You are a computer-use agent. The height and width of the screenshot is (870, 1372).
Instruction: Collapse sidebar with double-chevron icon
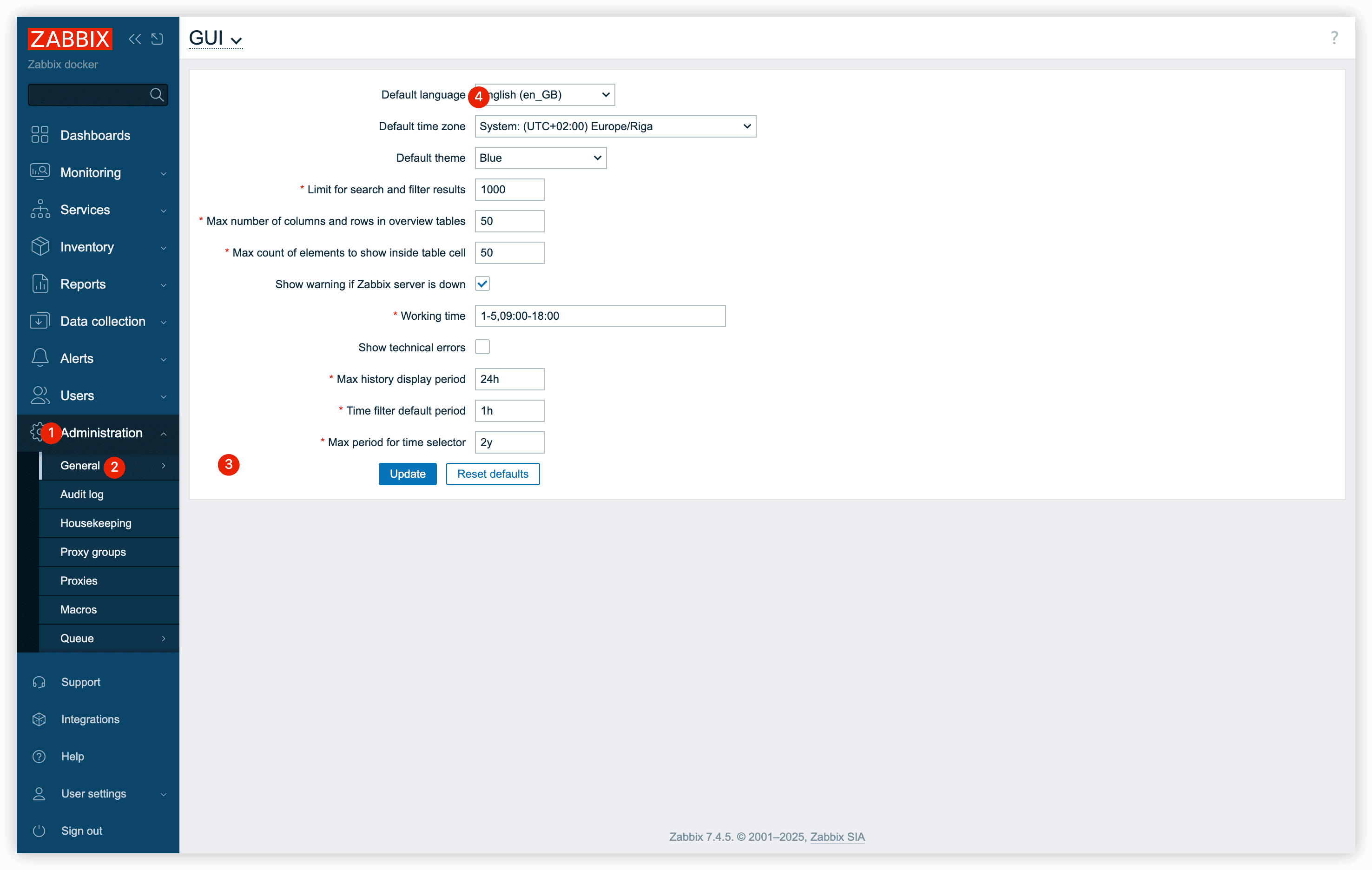tap(134, 39)
